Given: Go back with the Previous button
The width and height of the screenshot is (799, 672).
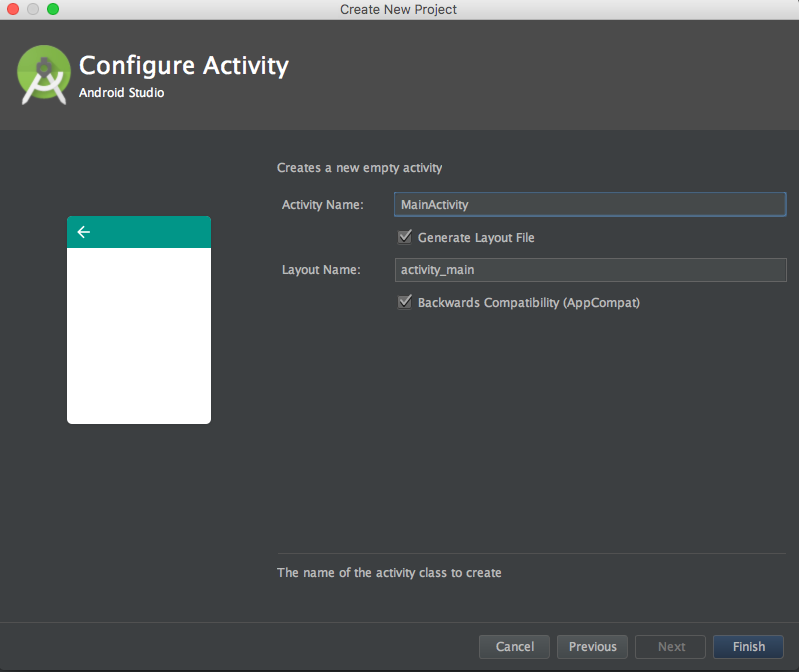Looking at the screenshot, I should click(592, 647).
